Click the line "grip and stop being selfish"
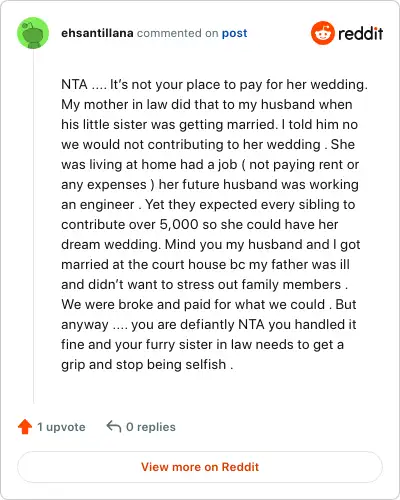Viewport: 400px width, 500px height. [147, 364]
